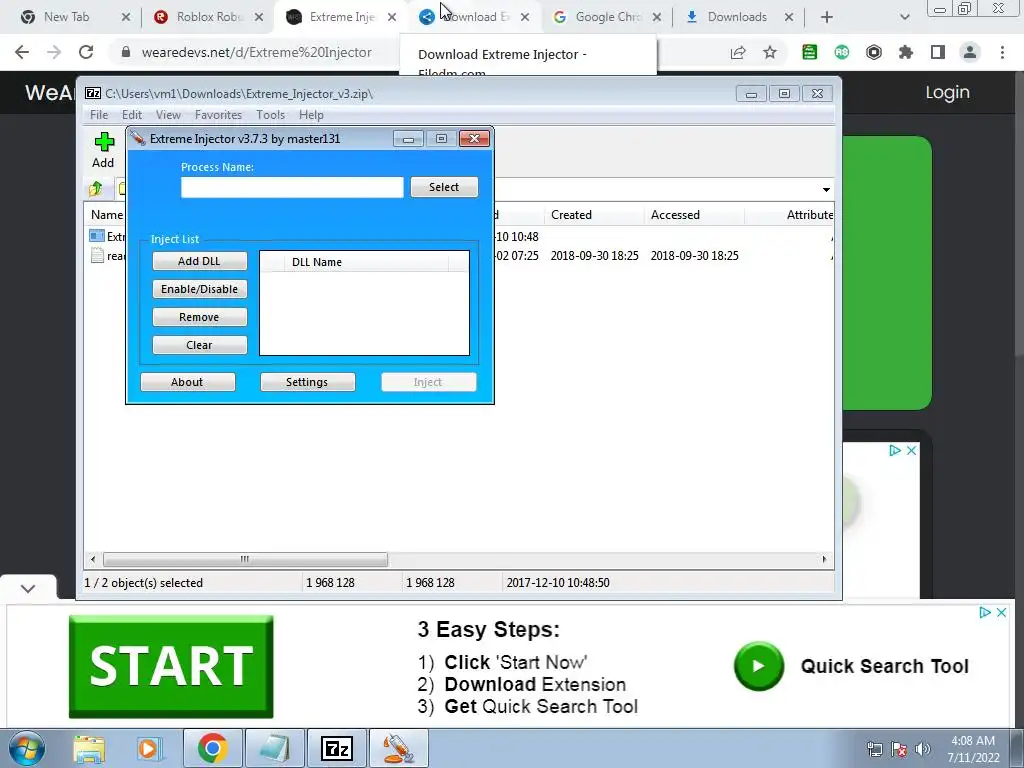
Task: Open the green spreadsheet extension icon
Action: 809,52
